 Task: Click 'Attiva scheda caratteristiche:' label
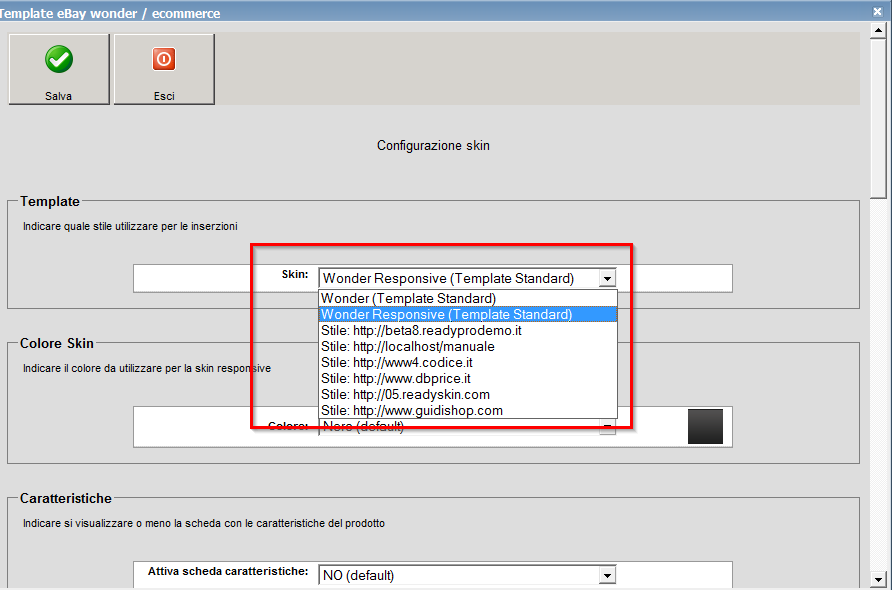point(228,571)
